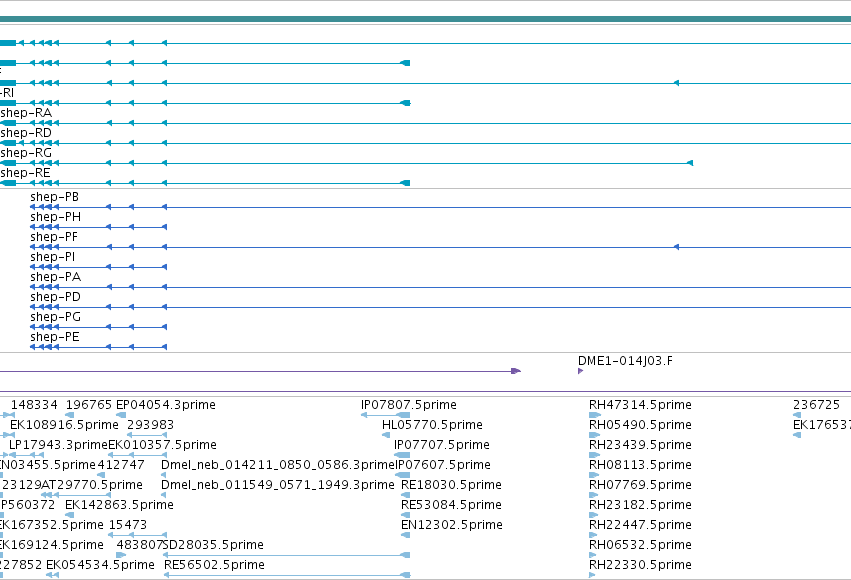Viewport: 851px width, 580px height.
Task: Select the EST labeled 196765
Action: (x=89, y=405)
